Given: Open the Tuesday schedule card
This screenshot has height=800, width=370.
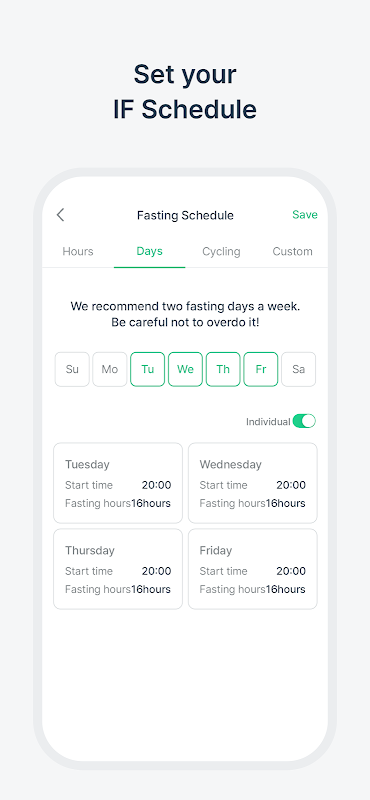Looking at the screenshot, I should tap(118, 483).
